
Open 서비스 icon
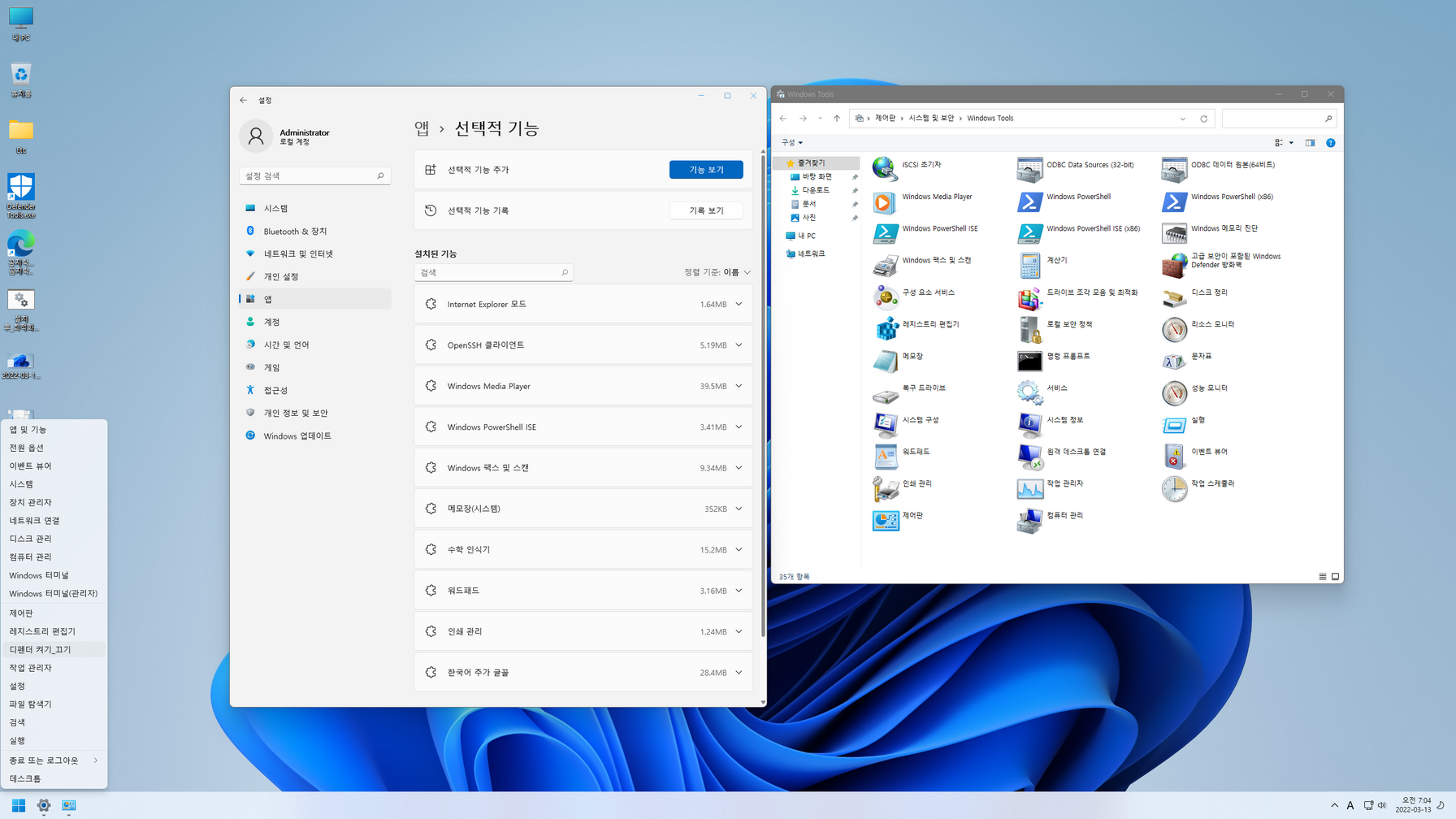tap(1029, 392)
